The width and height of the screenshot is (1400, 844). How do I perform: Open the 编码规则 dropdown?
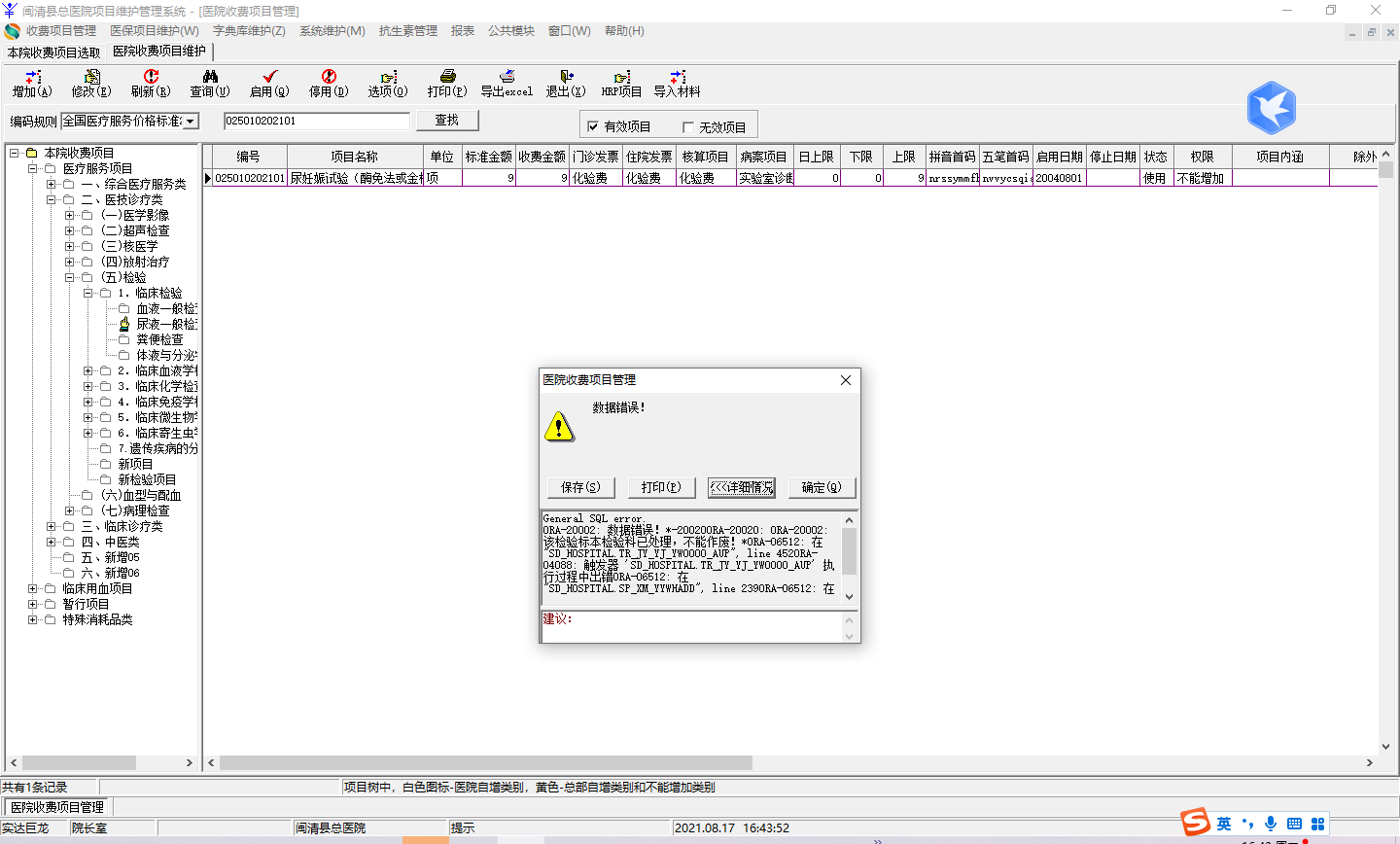tap(191, 121)
